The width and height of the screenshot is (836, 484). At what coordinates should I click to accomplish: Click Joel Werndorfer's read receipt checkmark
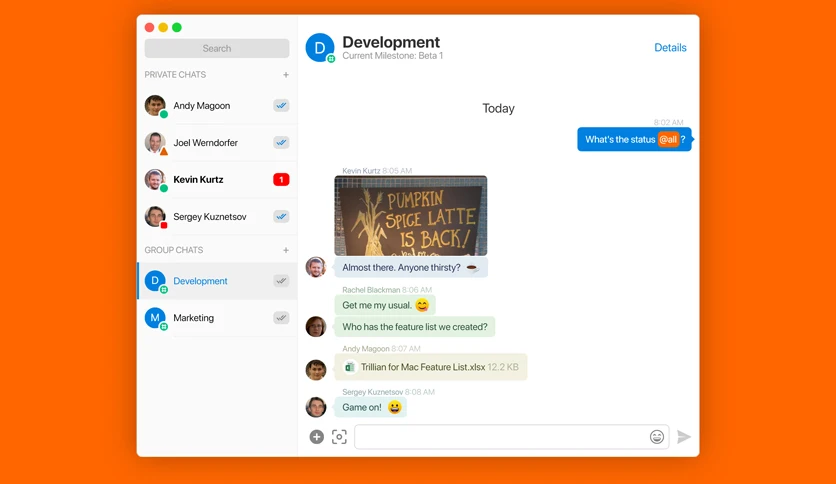[281, 142]
